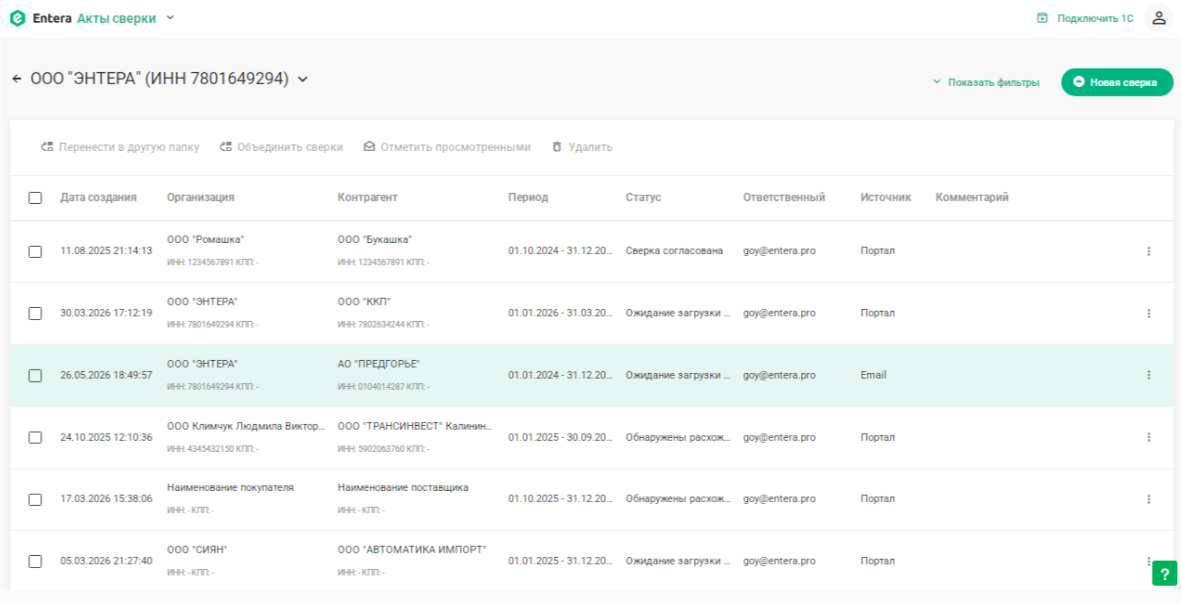Expand the Акты сверки module dropdown arrow
Image resolution: width=1181 pixels, height=604 pixels.
tap(170, 18)
